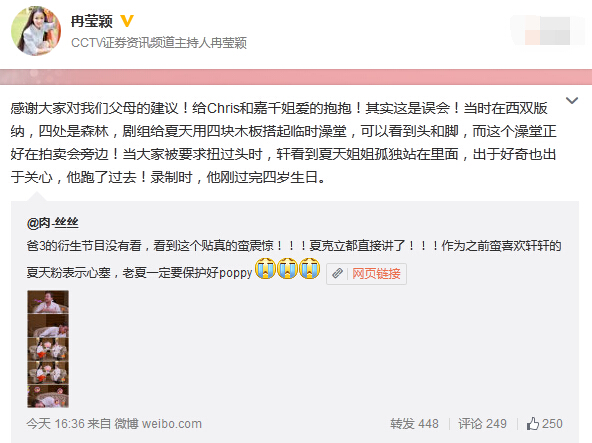Click the first crying emoji
592x443 pixels.
(265, 269)
